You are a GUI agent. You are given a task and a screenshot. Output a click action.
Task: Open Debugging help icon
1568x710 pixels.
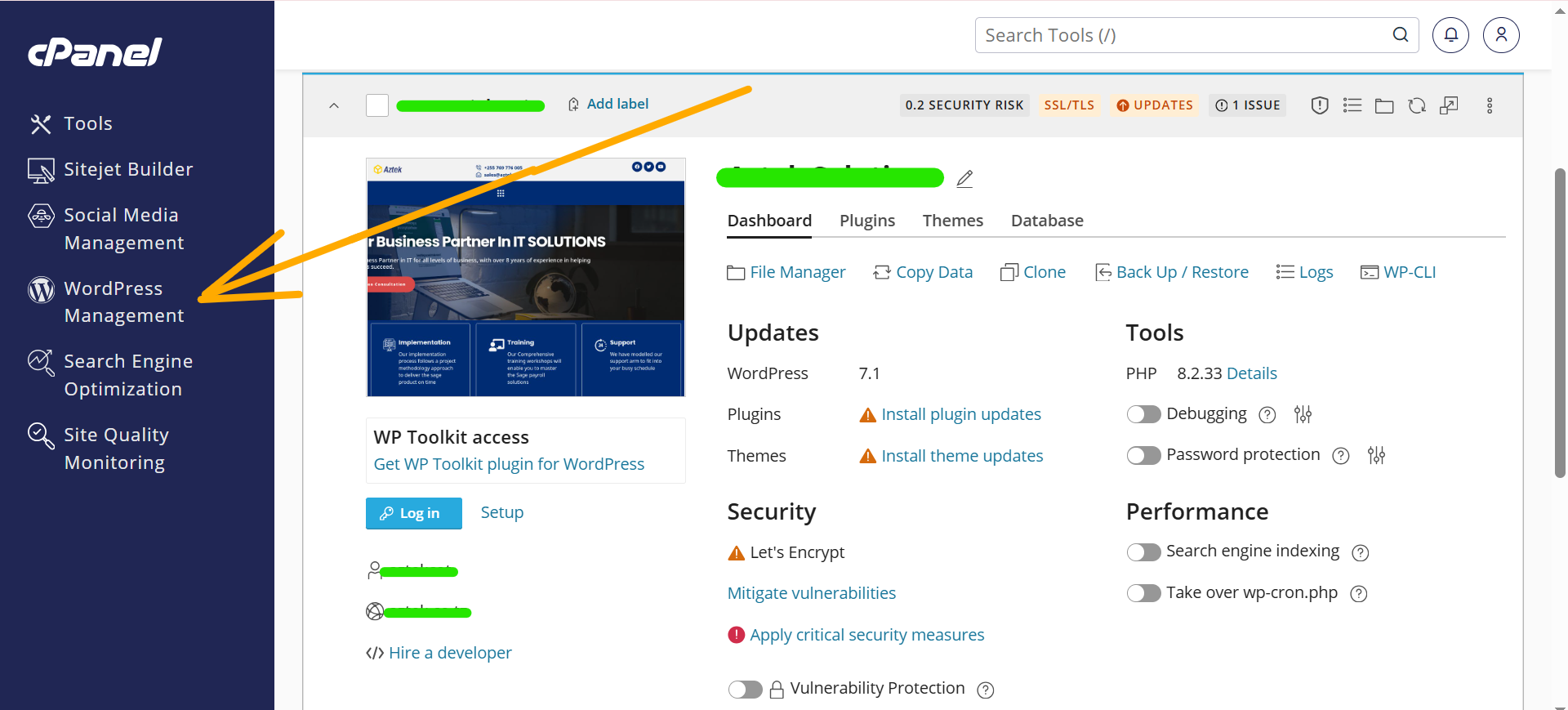[1267, 415]
